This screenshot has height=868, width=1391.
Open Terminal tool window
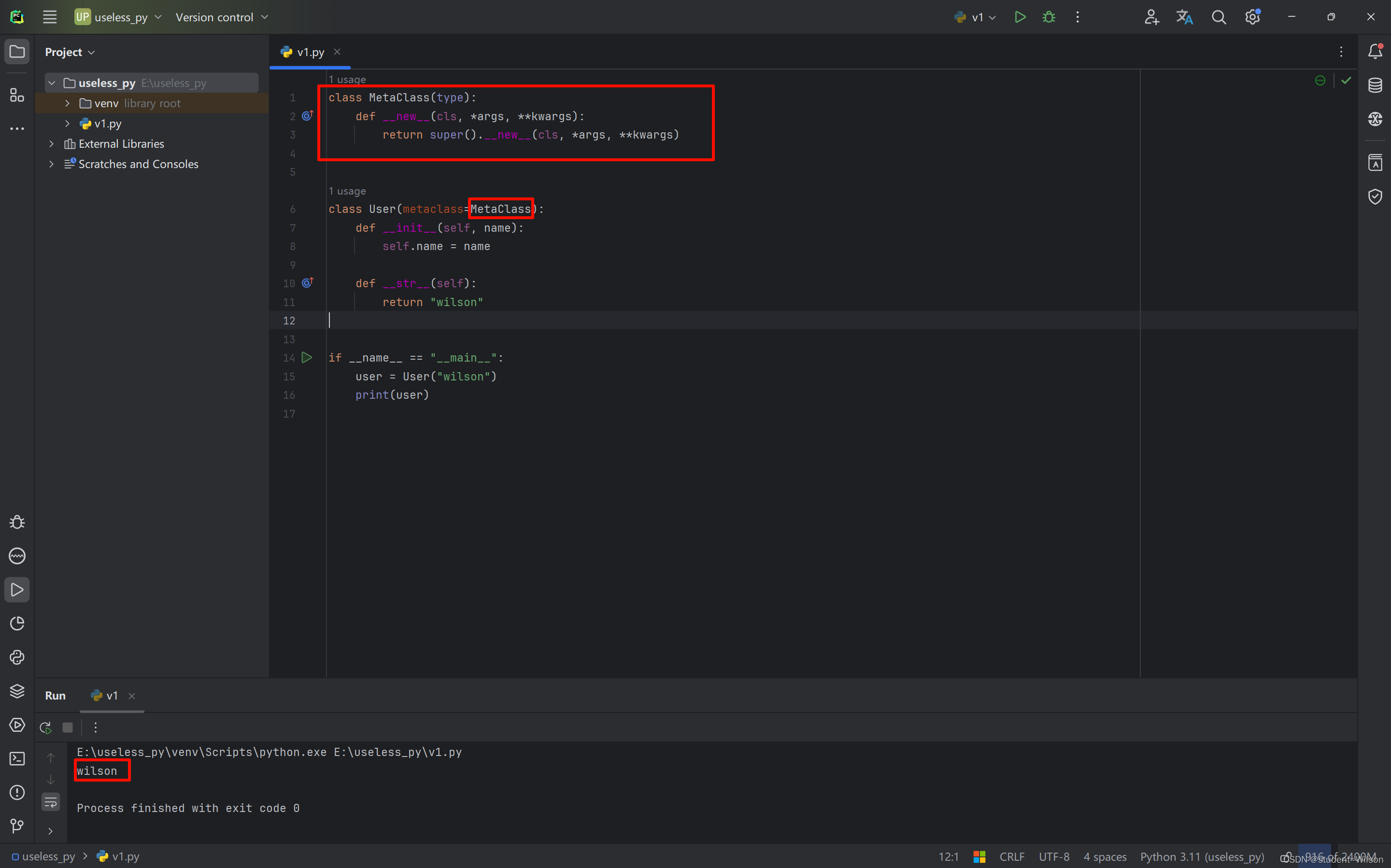pyautogui.click(x=17, y=759)
